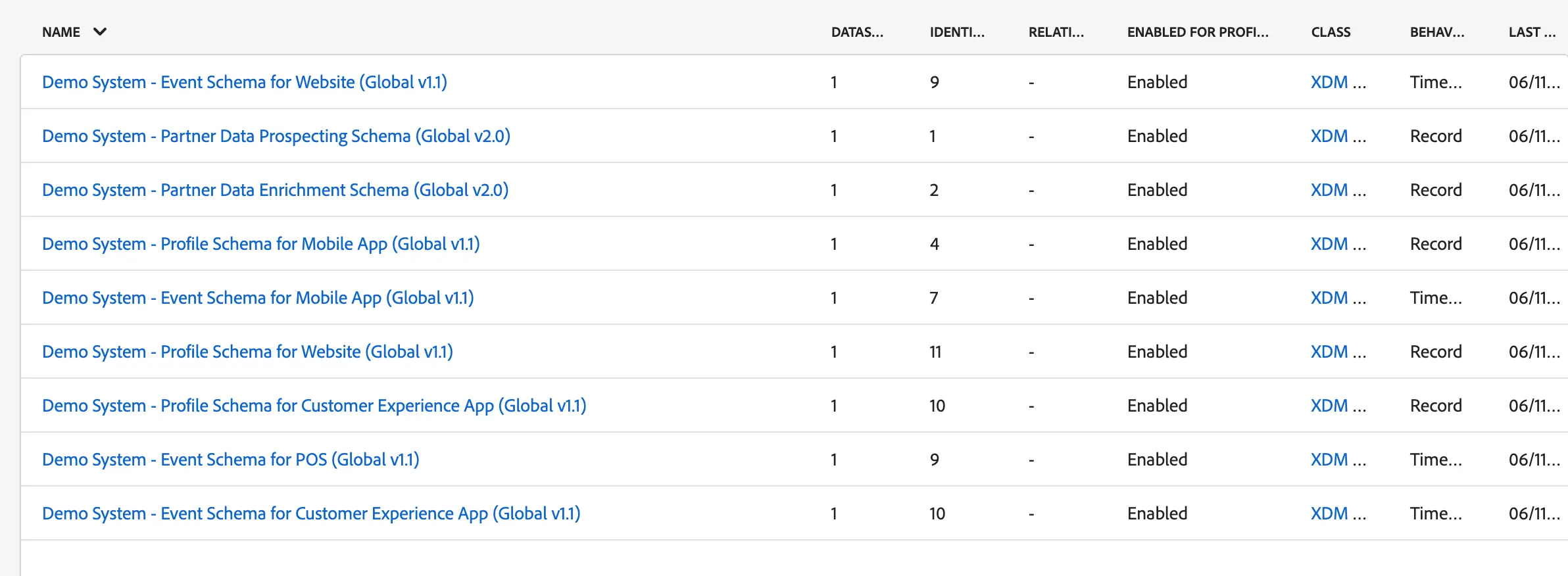This screenshot has width=1568, height=576.
Task: Open Profile Schema for Customer Experience App
Action: [314, 406]
